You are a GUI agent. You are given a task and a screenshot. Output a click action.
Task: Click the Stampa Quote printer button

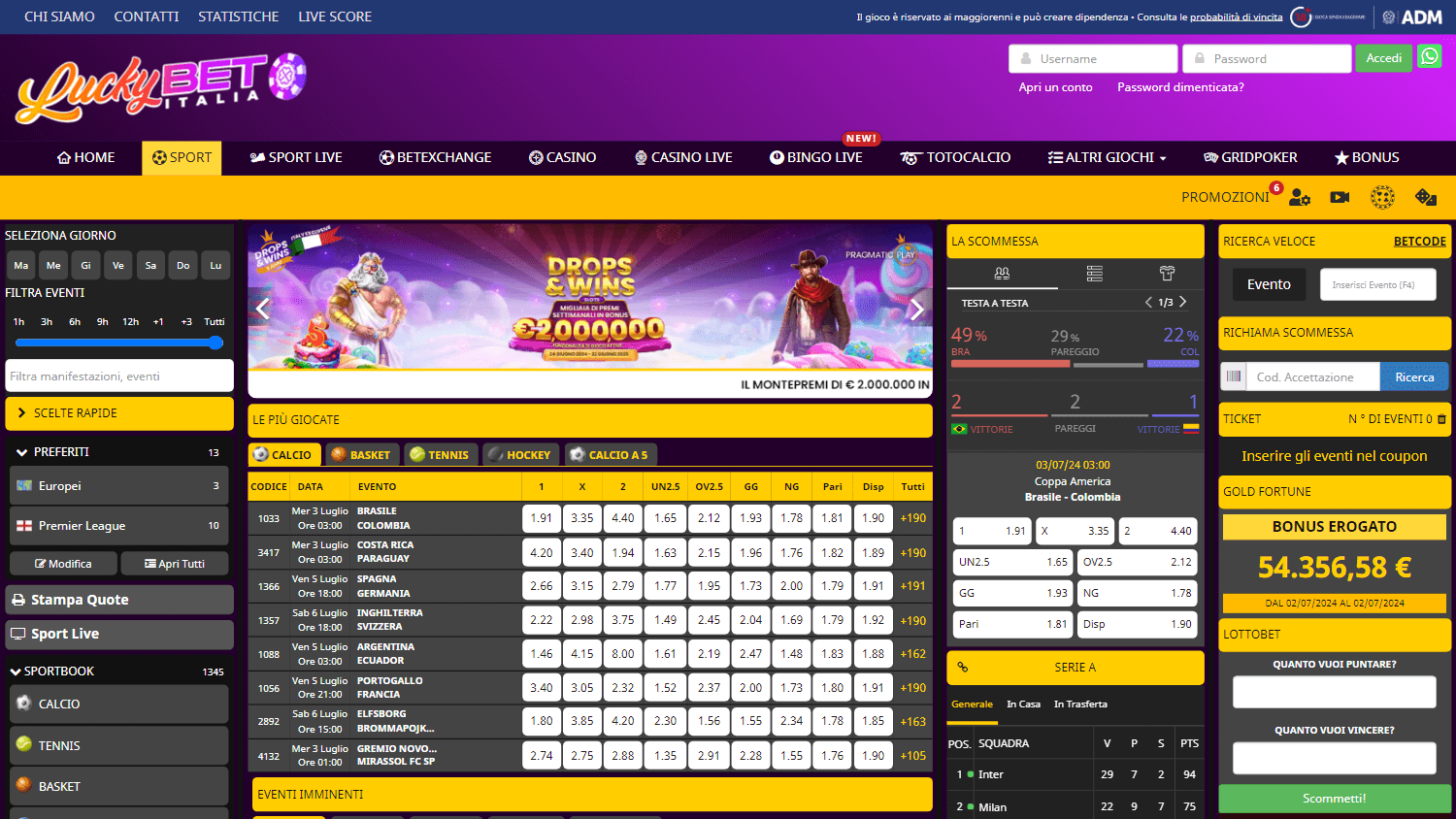[119, 600]
